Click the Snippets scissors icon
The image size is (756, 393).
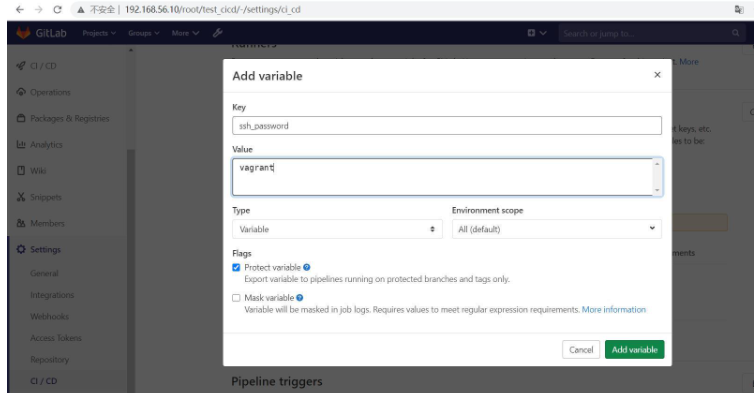[x=21, y=197]
